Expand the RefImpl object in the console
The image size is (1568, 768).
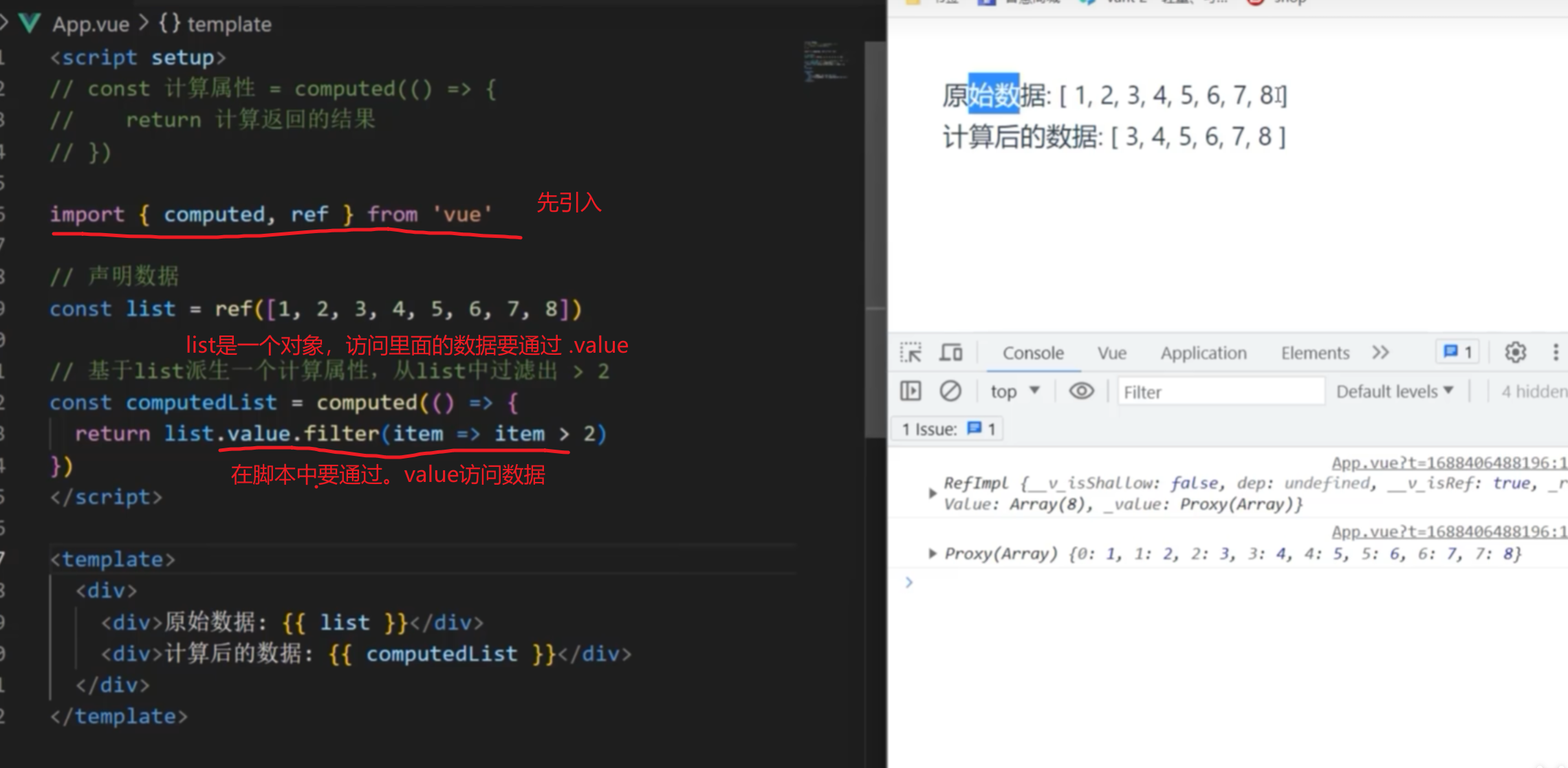(933, 493)
